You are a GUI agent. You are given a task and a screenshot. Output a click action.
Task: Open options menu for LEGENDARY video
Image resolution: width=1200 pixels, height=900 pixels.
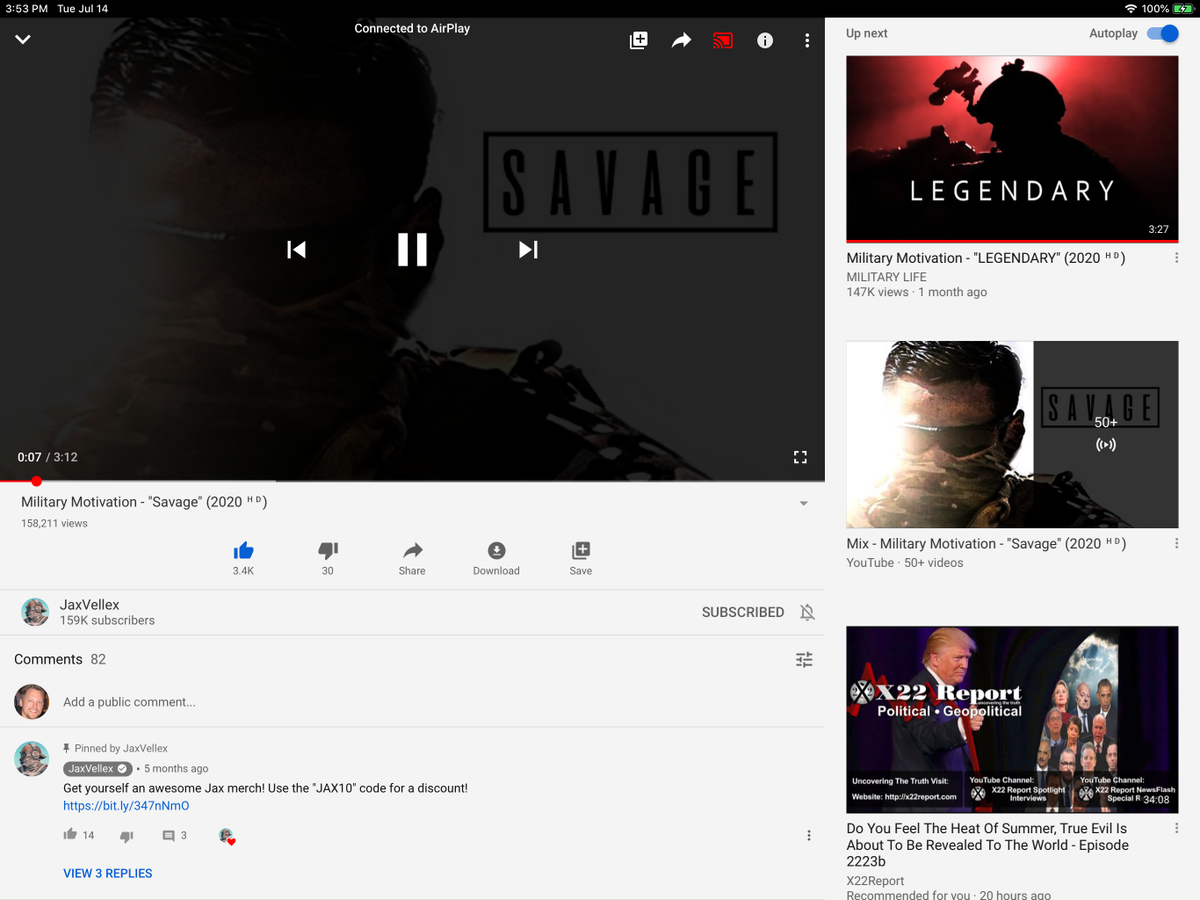pyautogui.click(x=1176, y=258)
